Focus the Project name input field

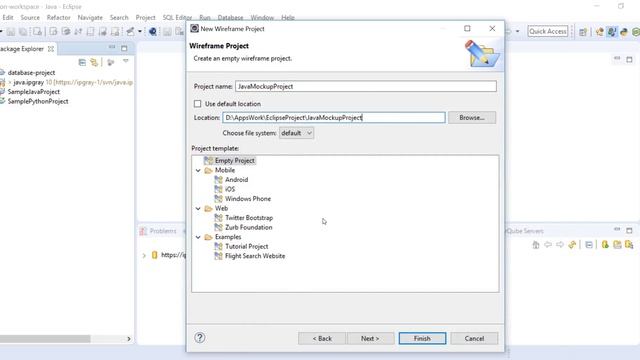coord(366,87)
